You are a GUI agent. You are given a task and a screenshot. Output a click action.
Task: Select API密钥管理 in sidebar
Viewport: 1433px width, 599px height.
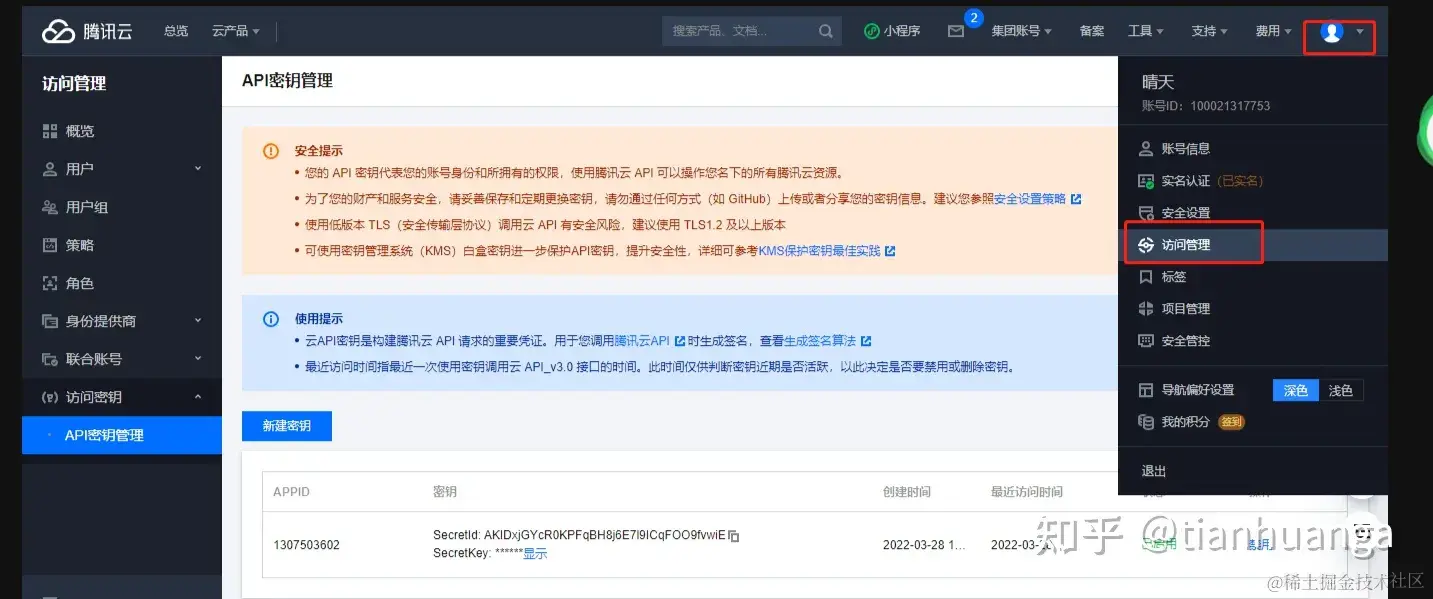(x=121, y=435)
